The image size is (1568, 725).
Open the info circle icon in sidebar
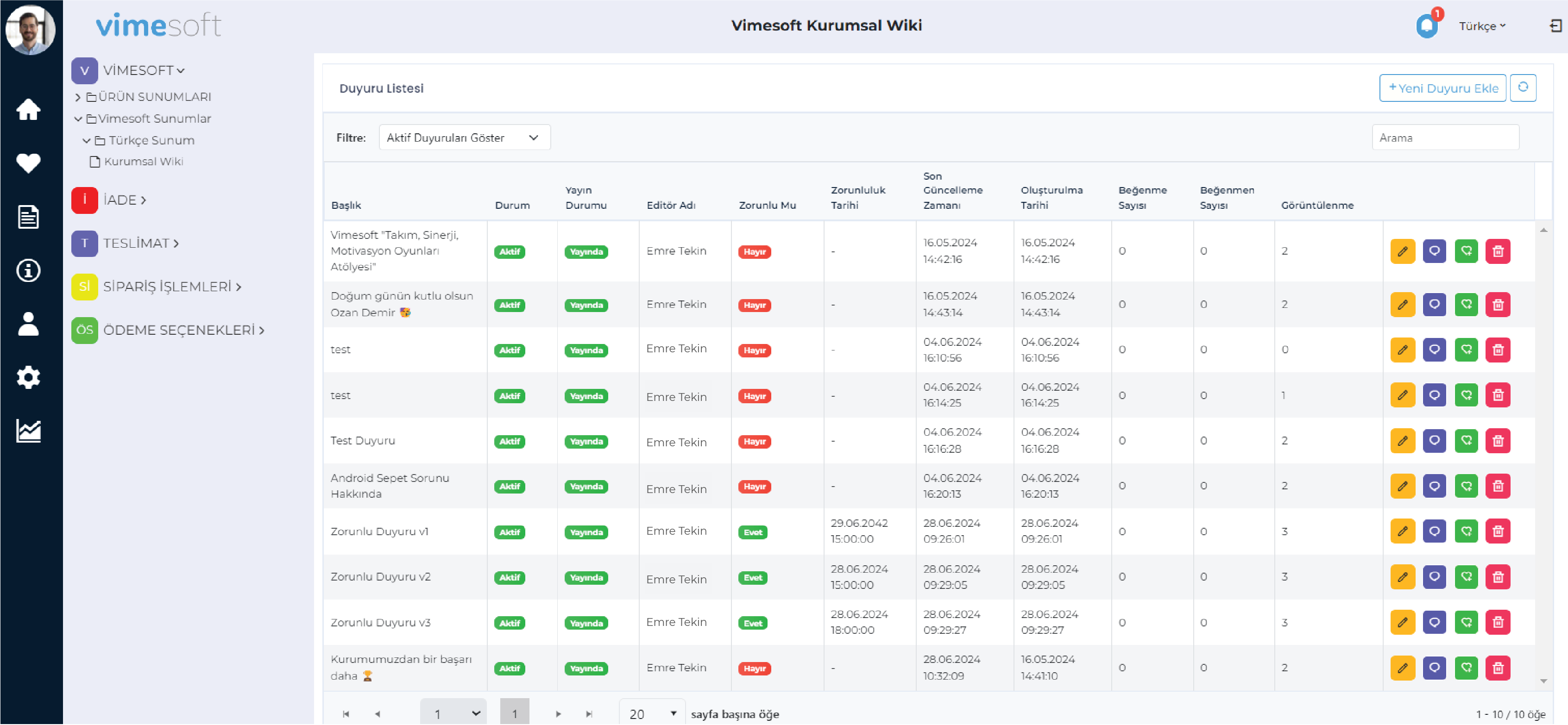(x=28, y=270)
